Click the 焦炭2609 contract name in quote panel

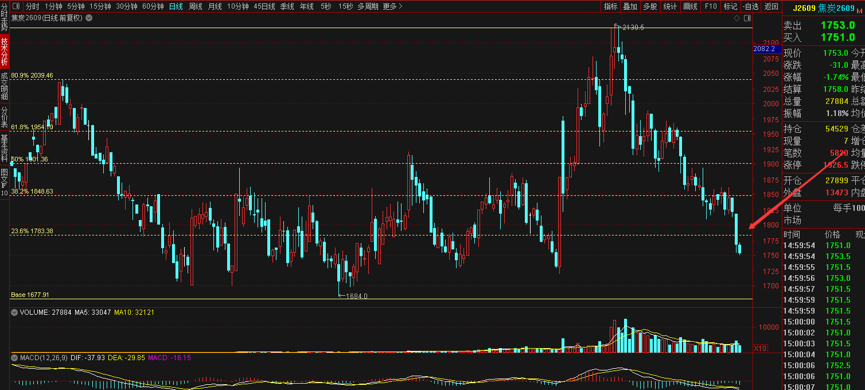[836, 8]
